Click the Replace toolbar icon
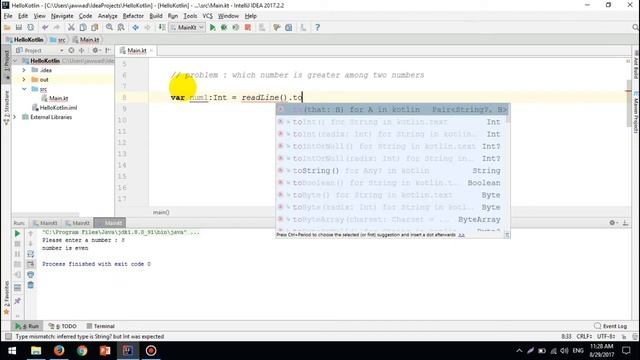Viewport: 640px width, 360px height. [x=121, y=27]
